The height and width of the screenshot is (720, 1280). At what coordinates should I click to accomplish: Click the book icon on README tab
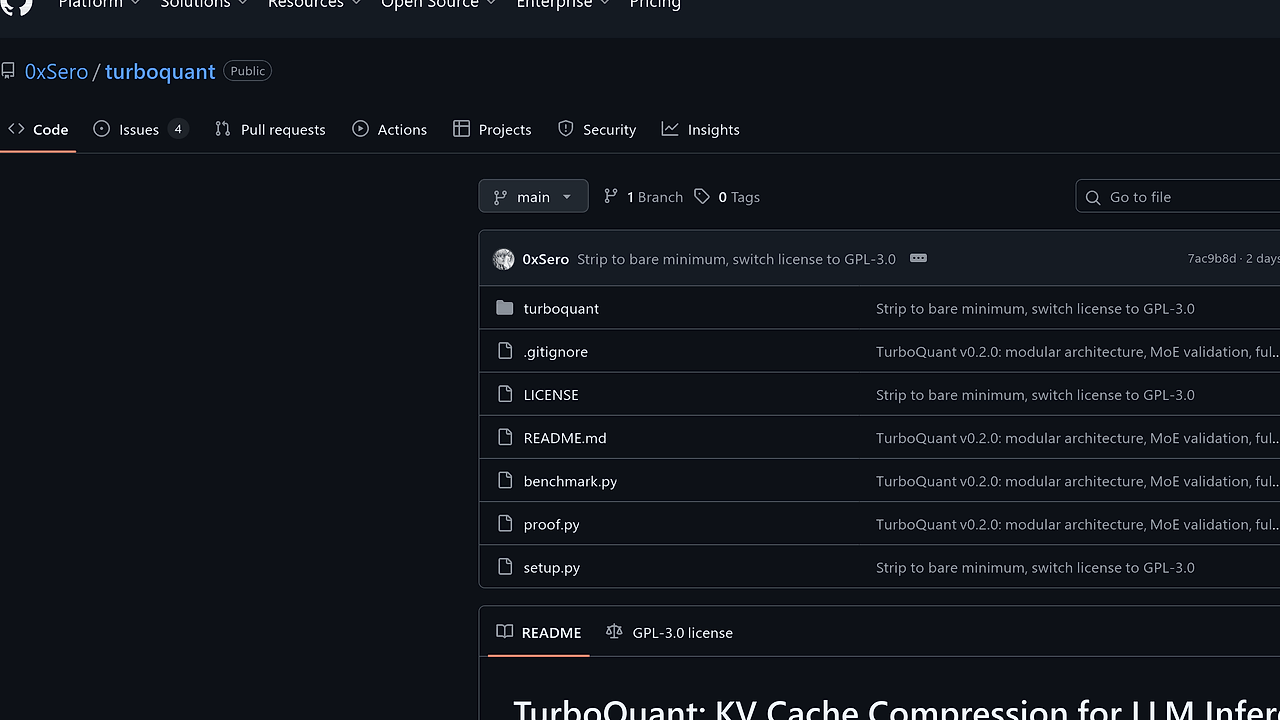[505, 632]
